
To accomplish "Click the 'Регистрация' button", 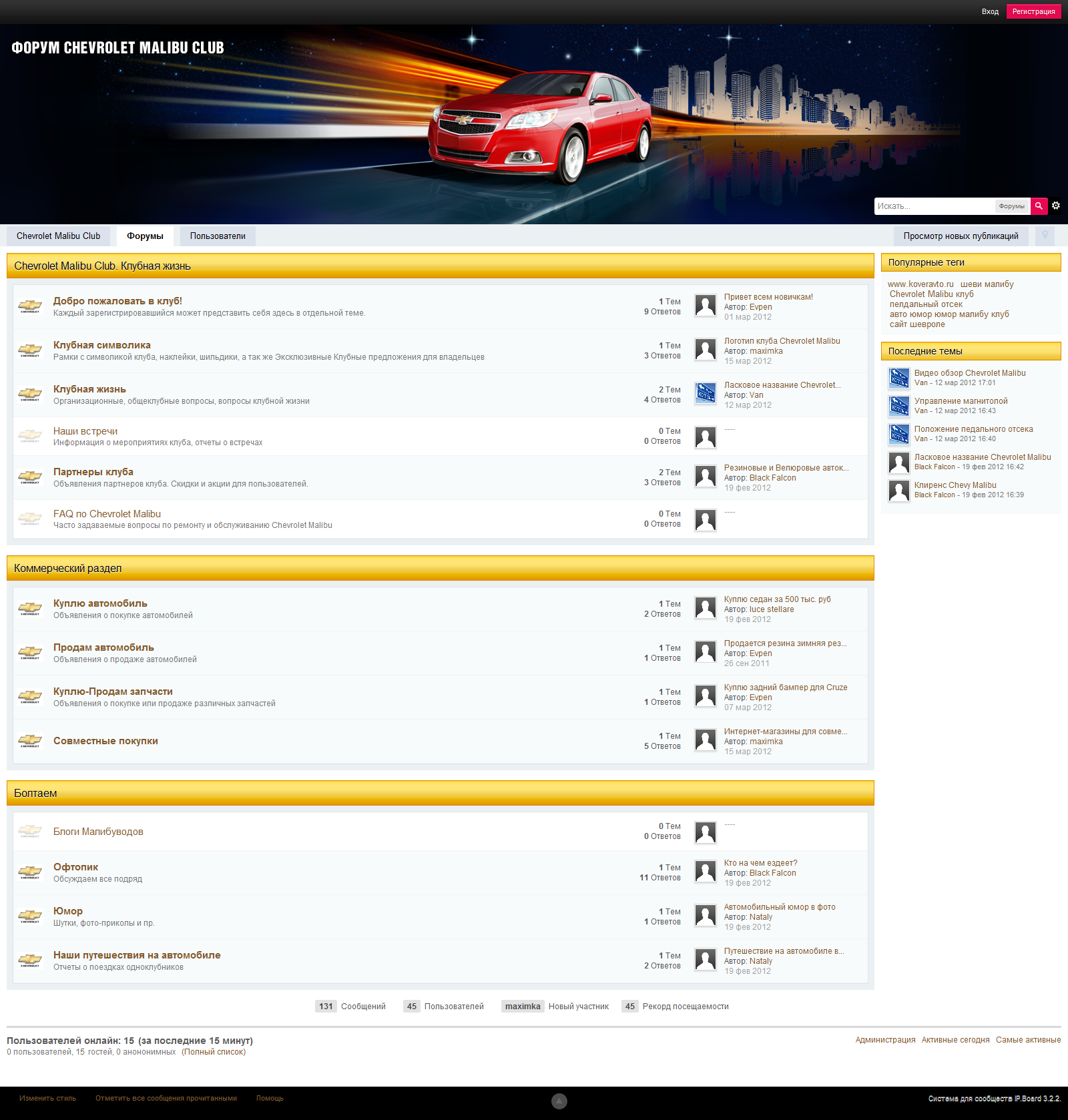I will (x=1033, y=11).
